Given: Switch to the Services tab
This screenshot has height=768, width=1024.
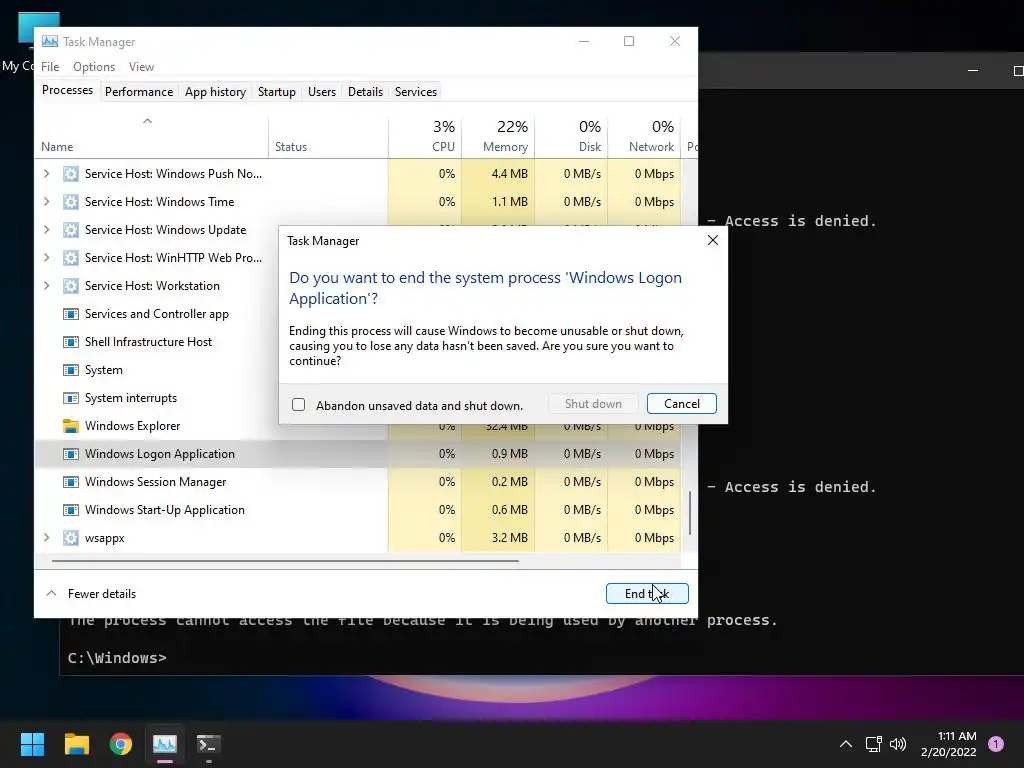Looking at the screenshot, I should [415, 92].
